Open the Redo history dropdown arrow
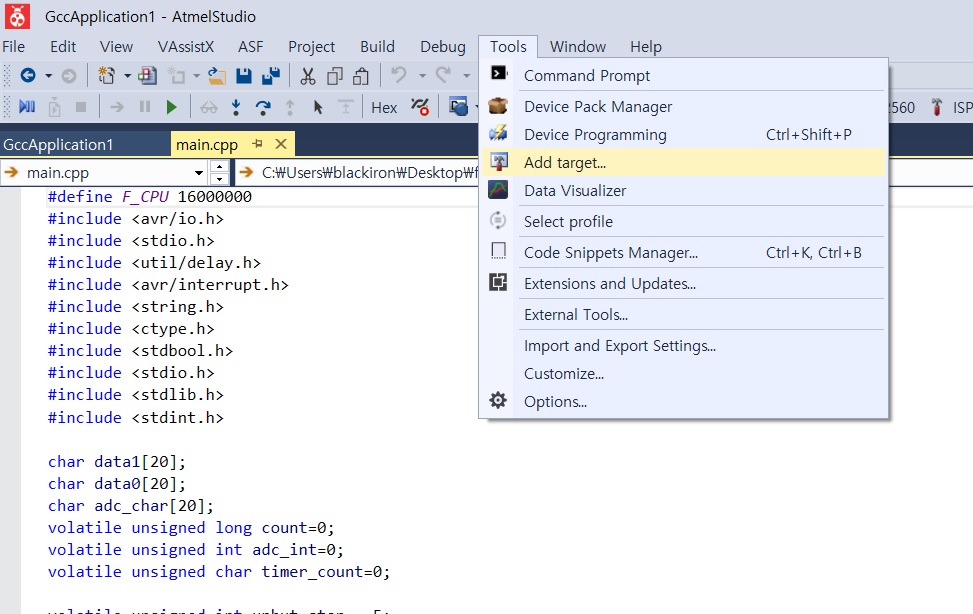This screenshot has height=614, width=973. [x=467, y=76]
